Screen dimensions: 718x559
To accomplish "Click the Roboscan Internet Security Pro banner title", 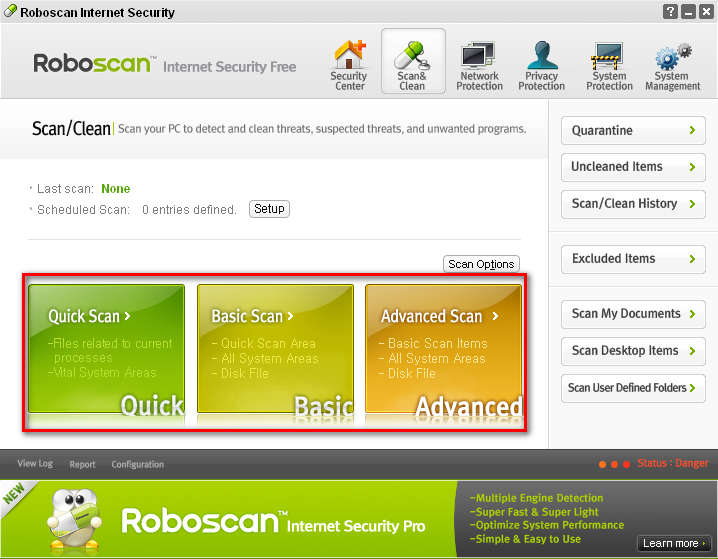I will click(x=273, y=521).
